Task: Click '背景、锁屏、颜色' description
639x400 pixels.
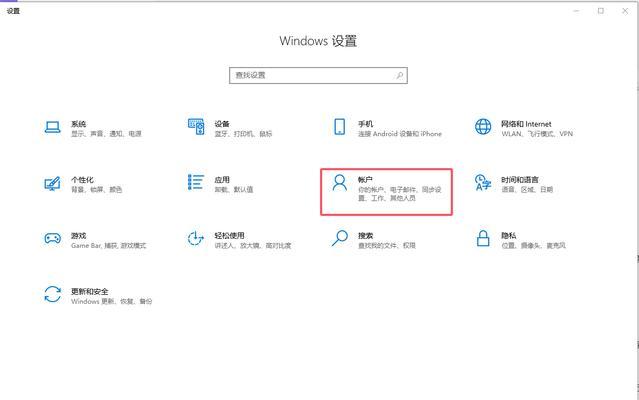Action: (x=96, y=189)
